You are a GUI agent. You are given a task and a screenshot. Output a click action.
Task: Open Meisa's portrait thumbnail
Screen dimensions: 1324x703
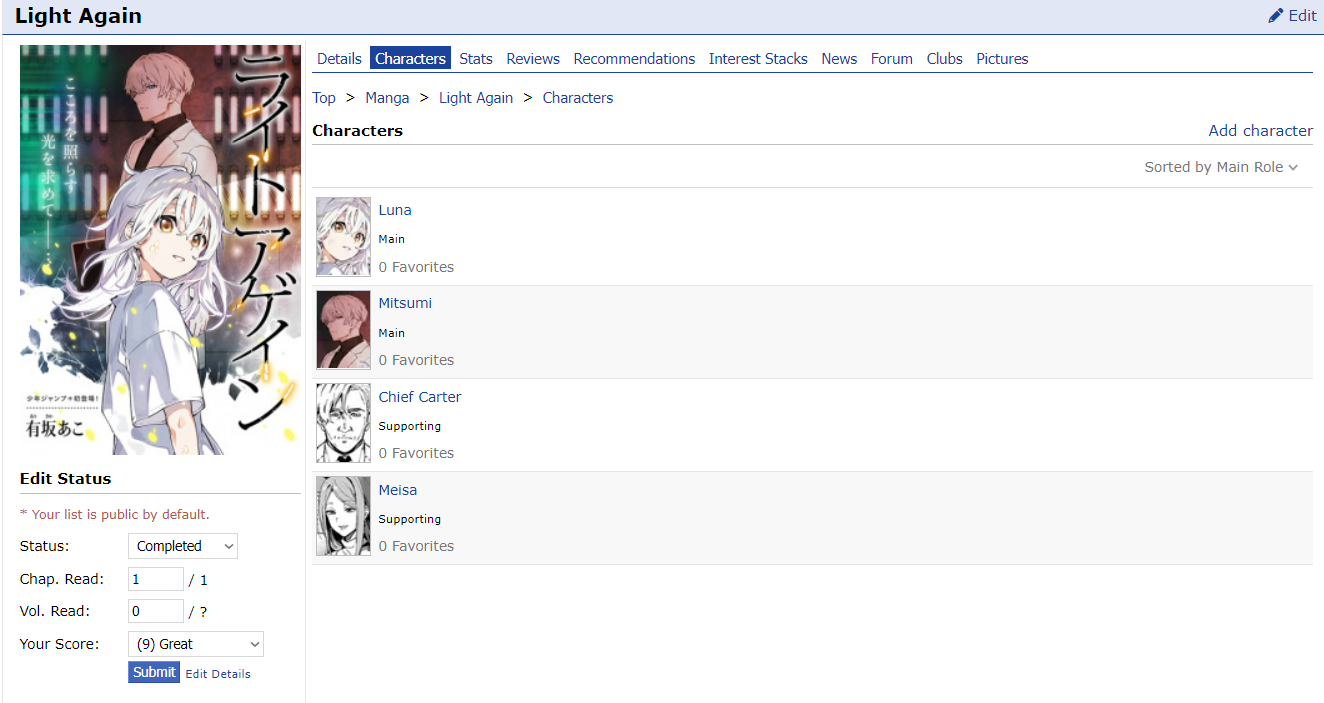pyautogui.click(x=343, y=516)
